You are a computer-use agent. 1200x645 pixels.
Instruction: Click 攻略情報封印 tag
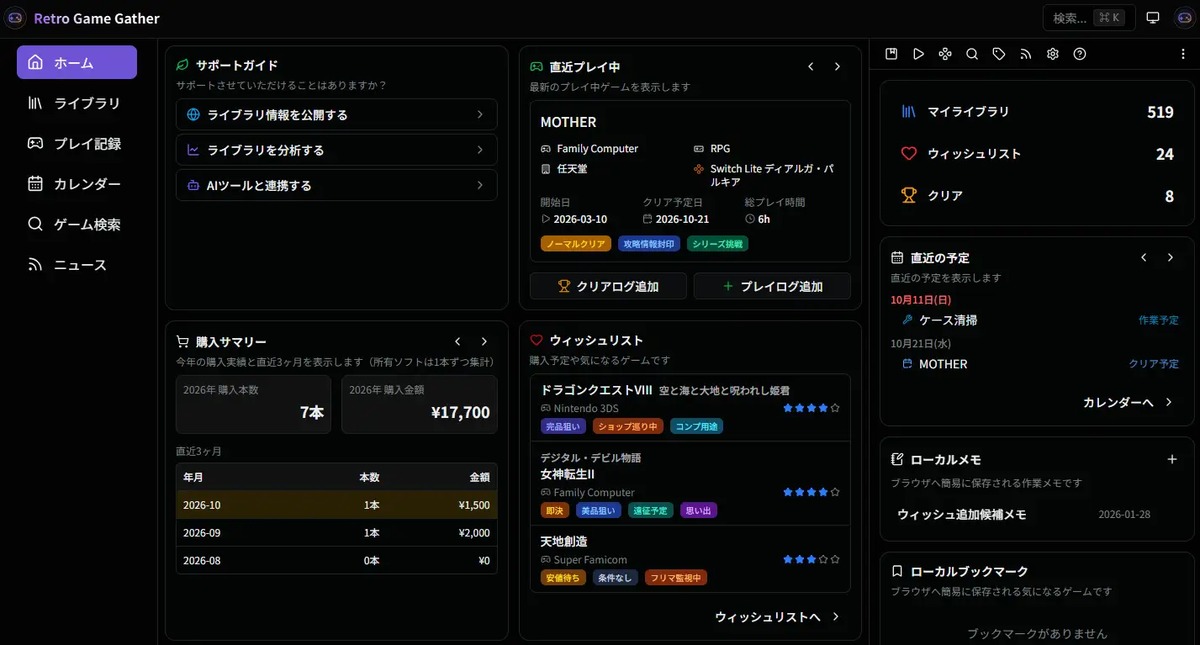(649, 243)
